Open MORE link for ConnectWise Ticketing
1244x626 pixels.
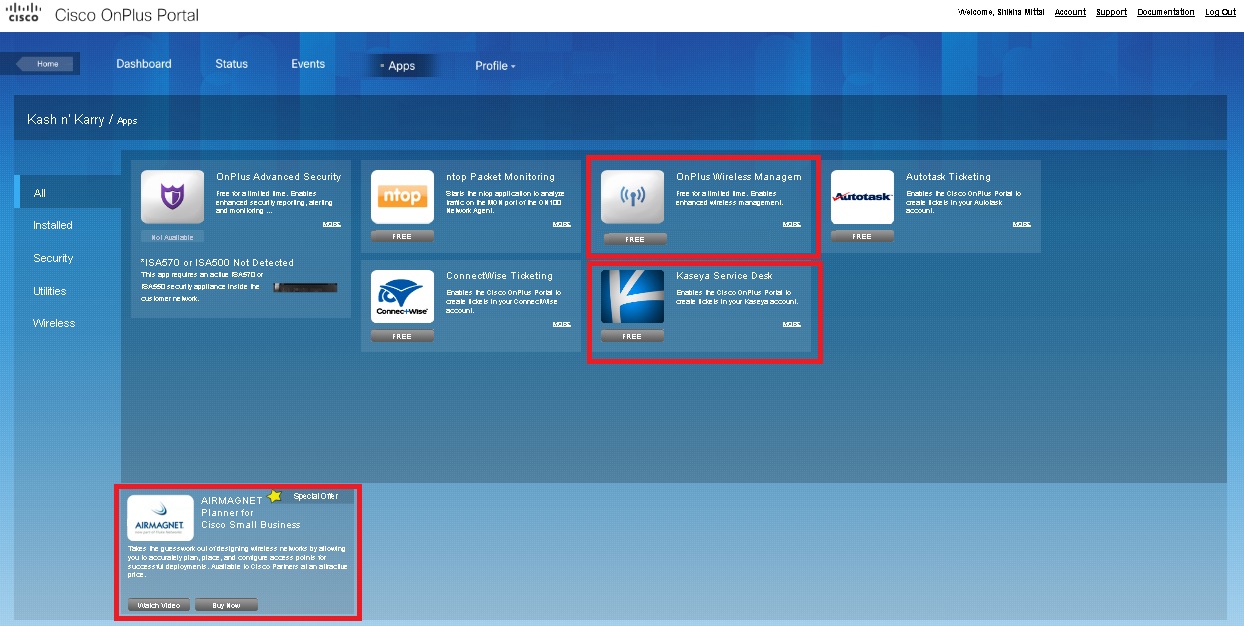pos(562,324)
